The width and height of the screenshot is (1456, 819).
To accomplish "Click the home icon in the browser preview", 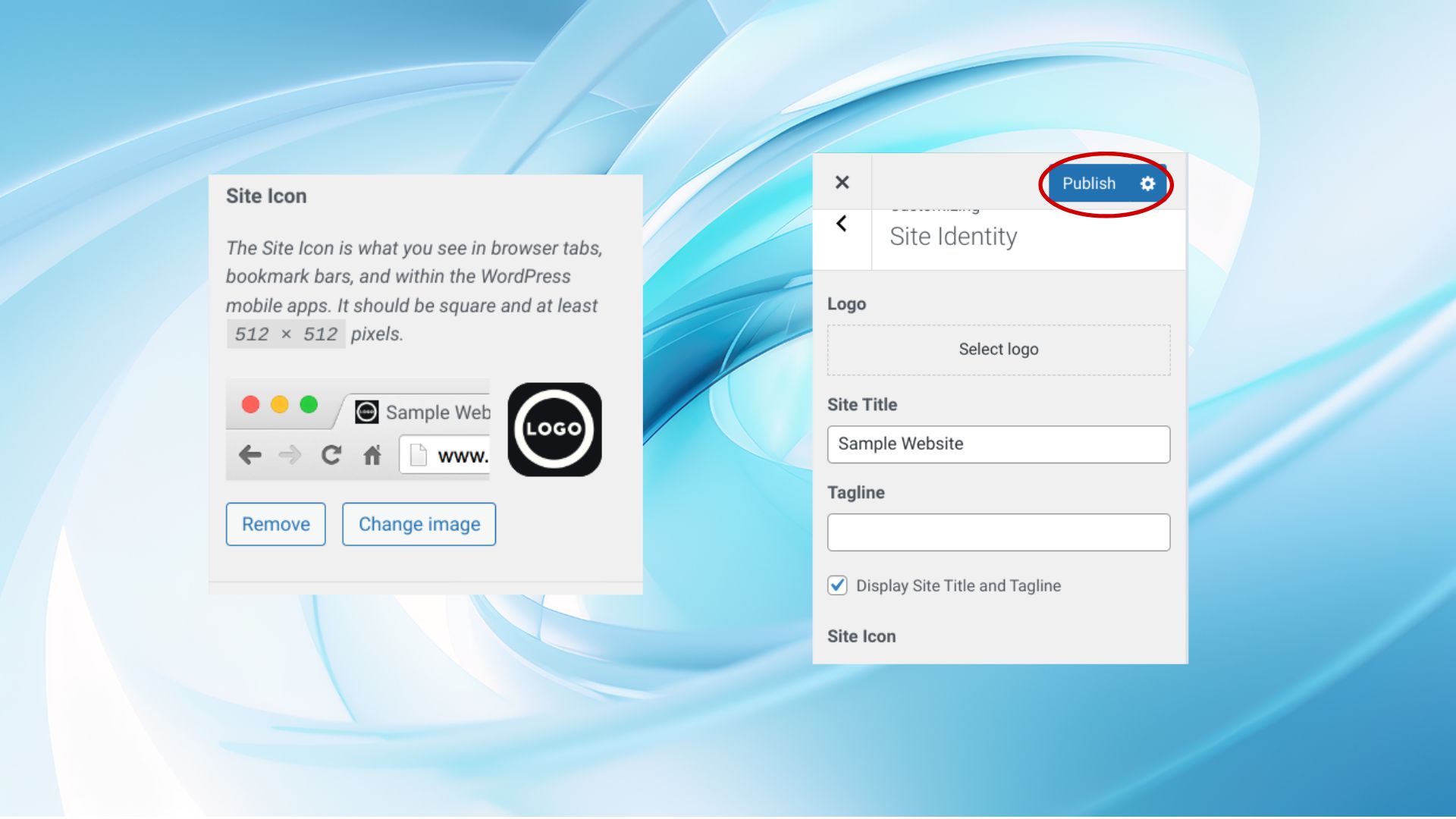I will [372, 454].
